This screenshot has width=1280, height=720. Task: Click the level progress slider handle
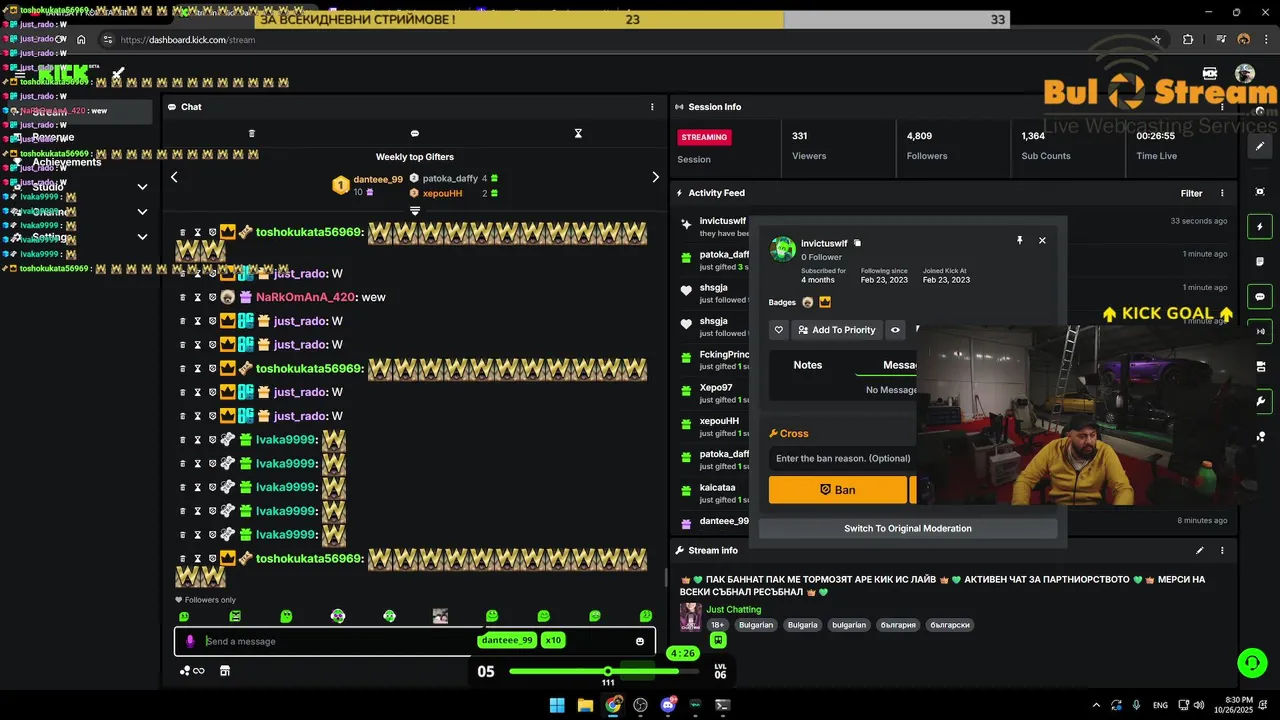coord(607,671)
